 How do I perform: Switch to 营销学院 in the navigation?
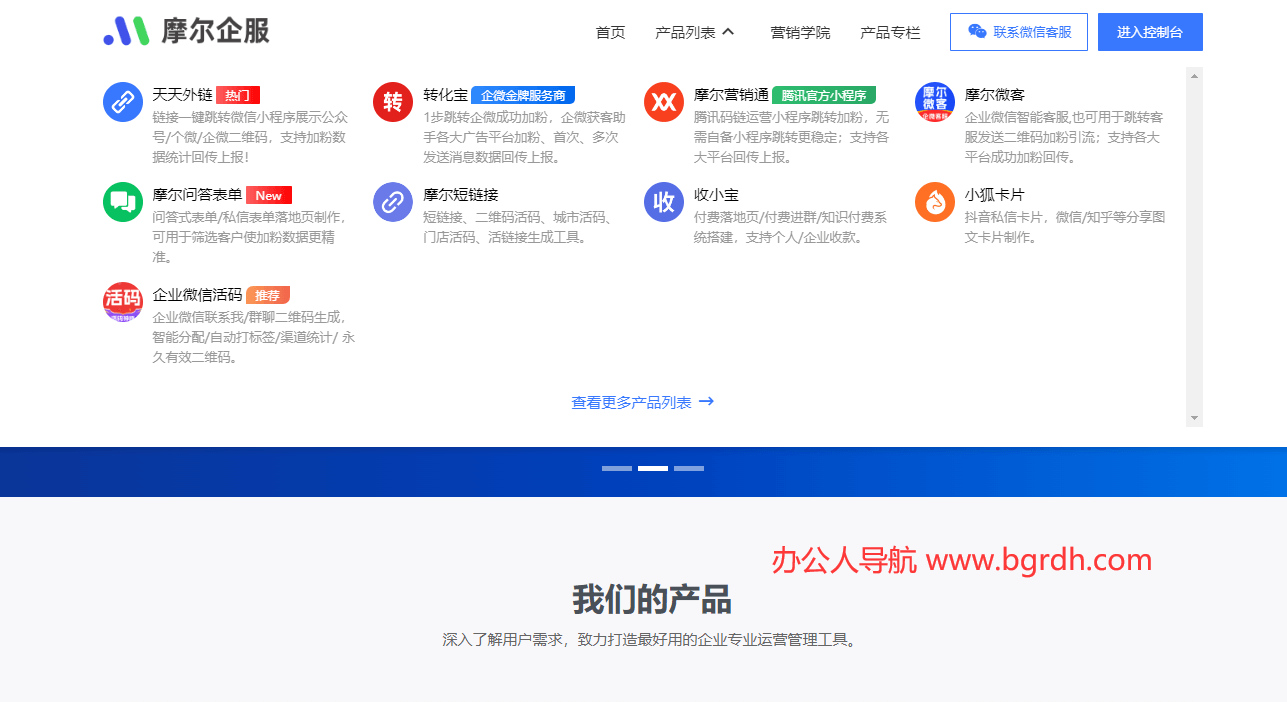[x=800, y=32]
